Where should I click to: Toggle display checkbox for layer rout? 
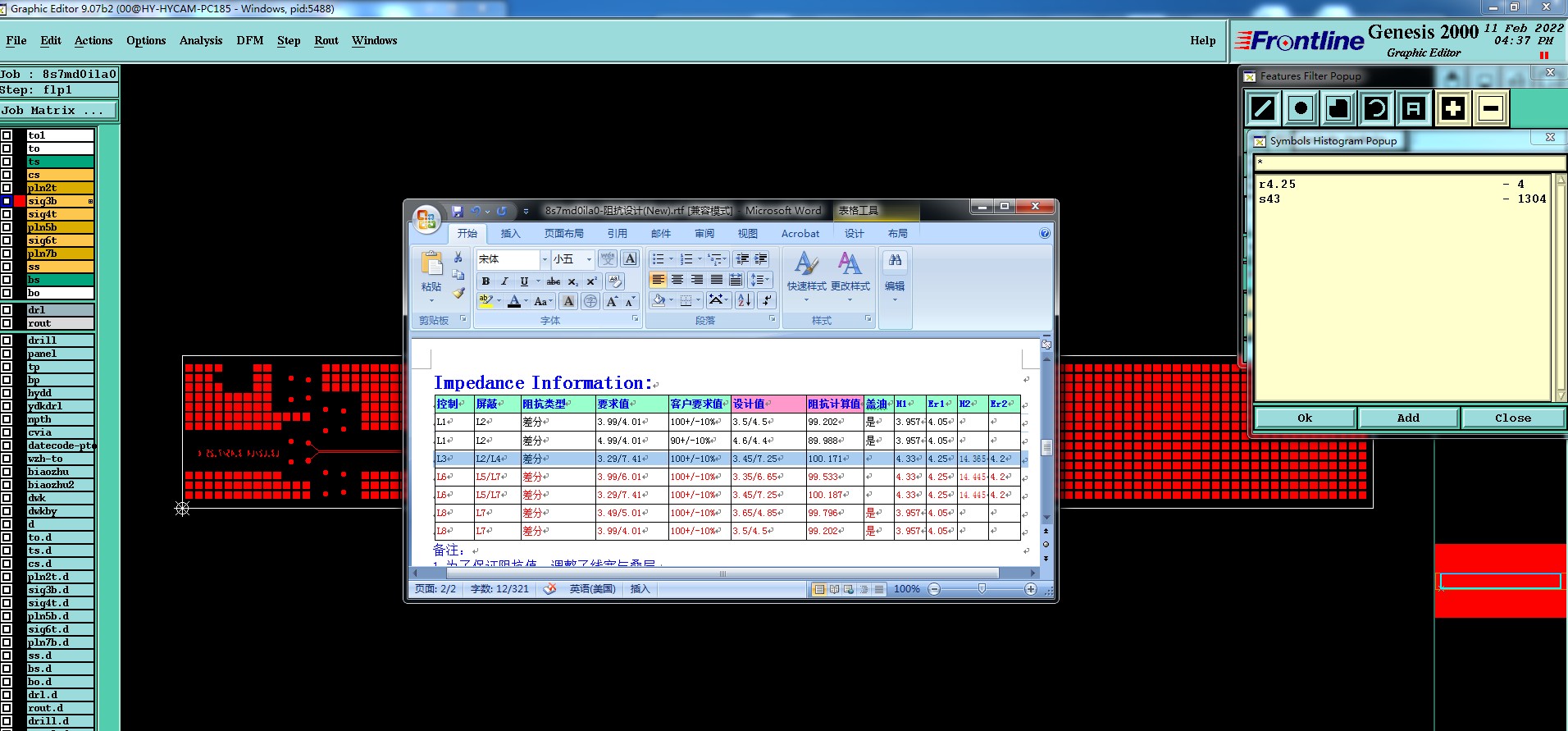7,323
